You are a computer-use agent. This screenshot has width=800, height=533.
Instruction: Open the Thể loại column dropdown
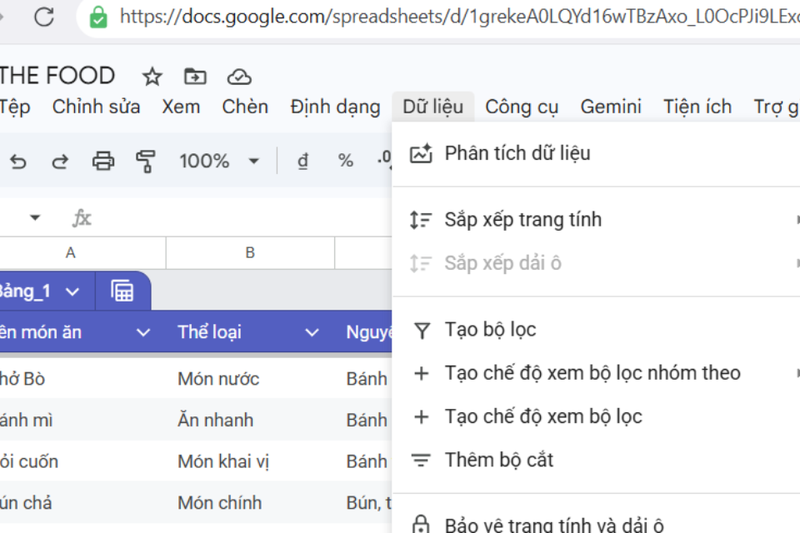tap(312, 333)
